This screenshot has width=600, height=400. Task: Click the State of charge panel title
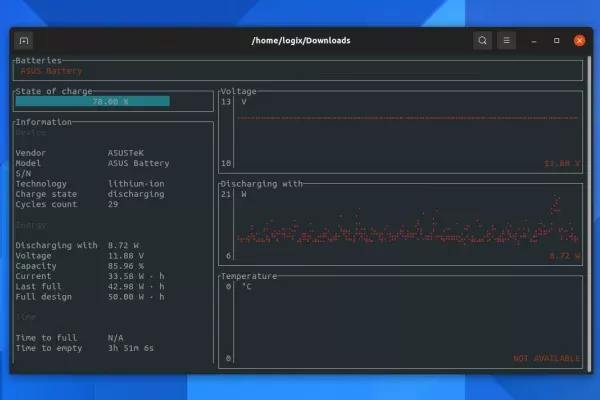click(x=54, y=91)
